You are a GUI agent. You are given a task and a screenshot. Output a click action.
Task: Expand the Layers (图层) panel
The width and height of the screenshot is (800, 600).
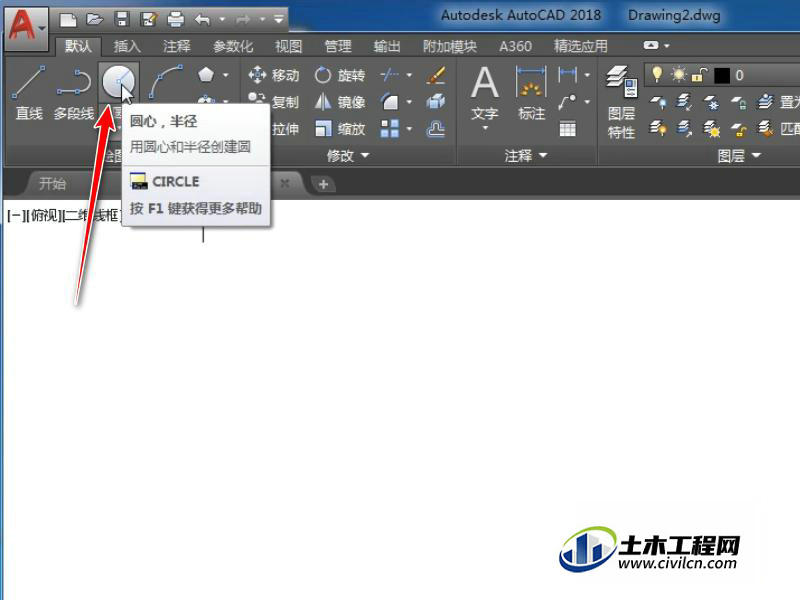tap(739, 155)
